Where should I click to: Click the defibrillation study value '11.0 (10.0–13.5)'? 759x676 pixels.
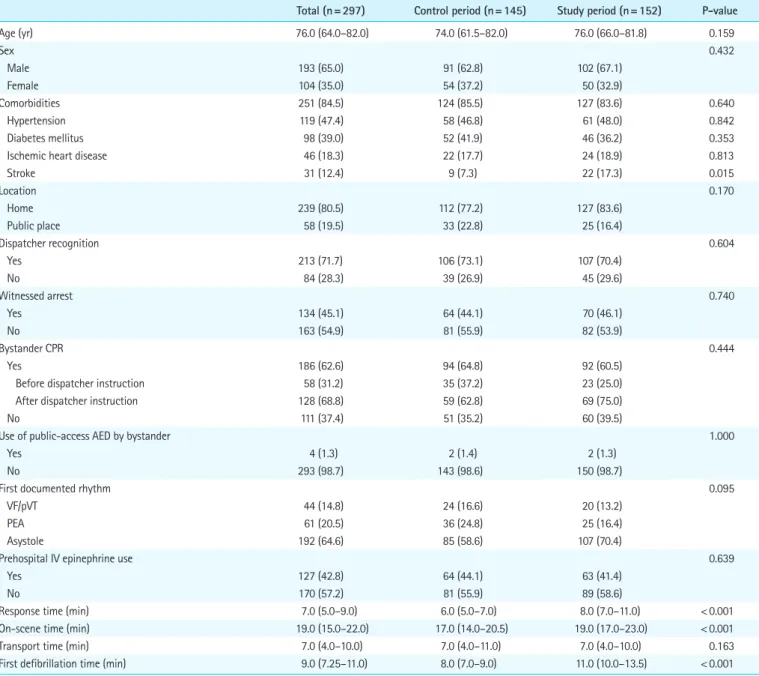pos(610,664)
